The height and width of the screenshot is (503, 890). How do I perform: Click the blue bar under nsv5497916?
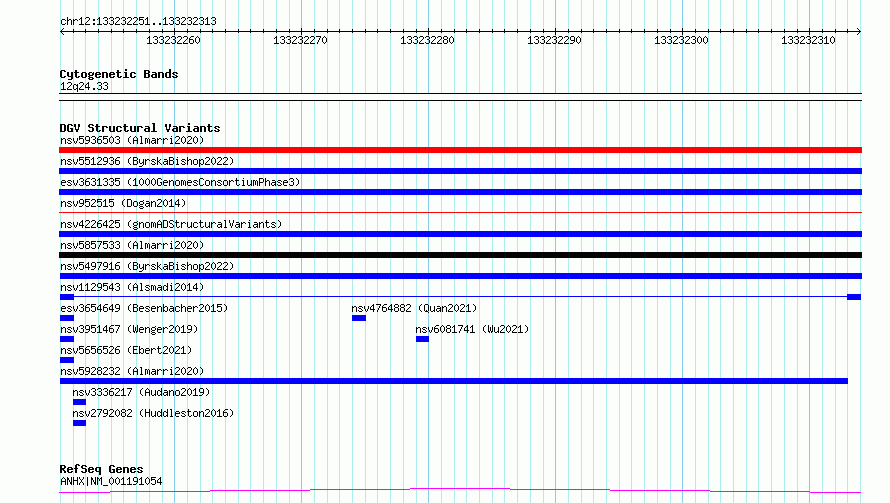pos(460,276)
